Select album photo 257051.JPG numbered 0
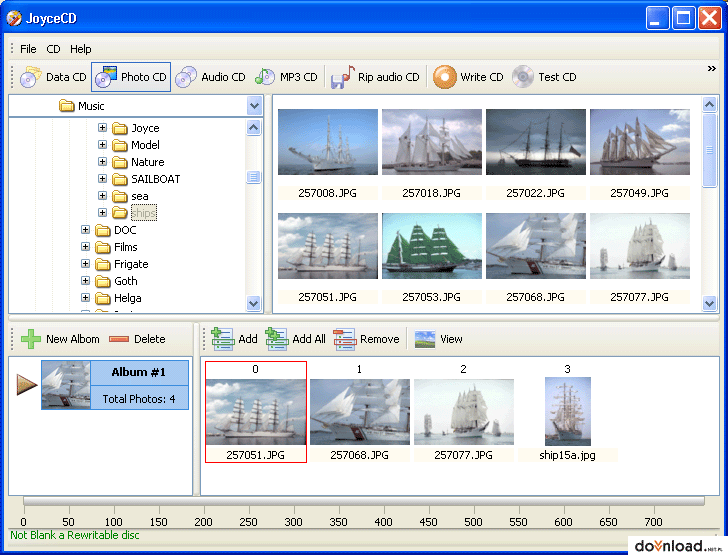 click(x=256, y=412)
